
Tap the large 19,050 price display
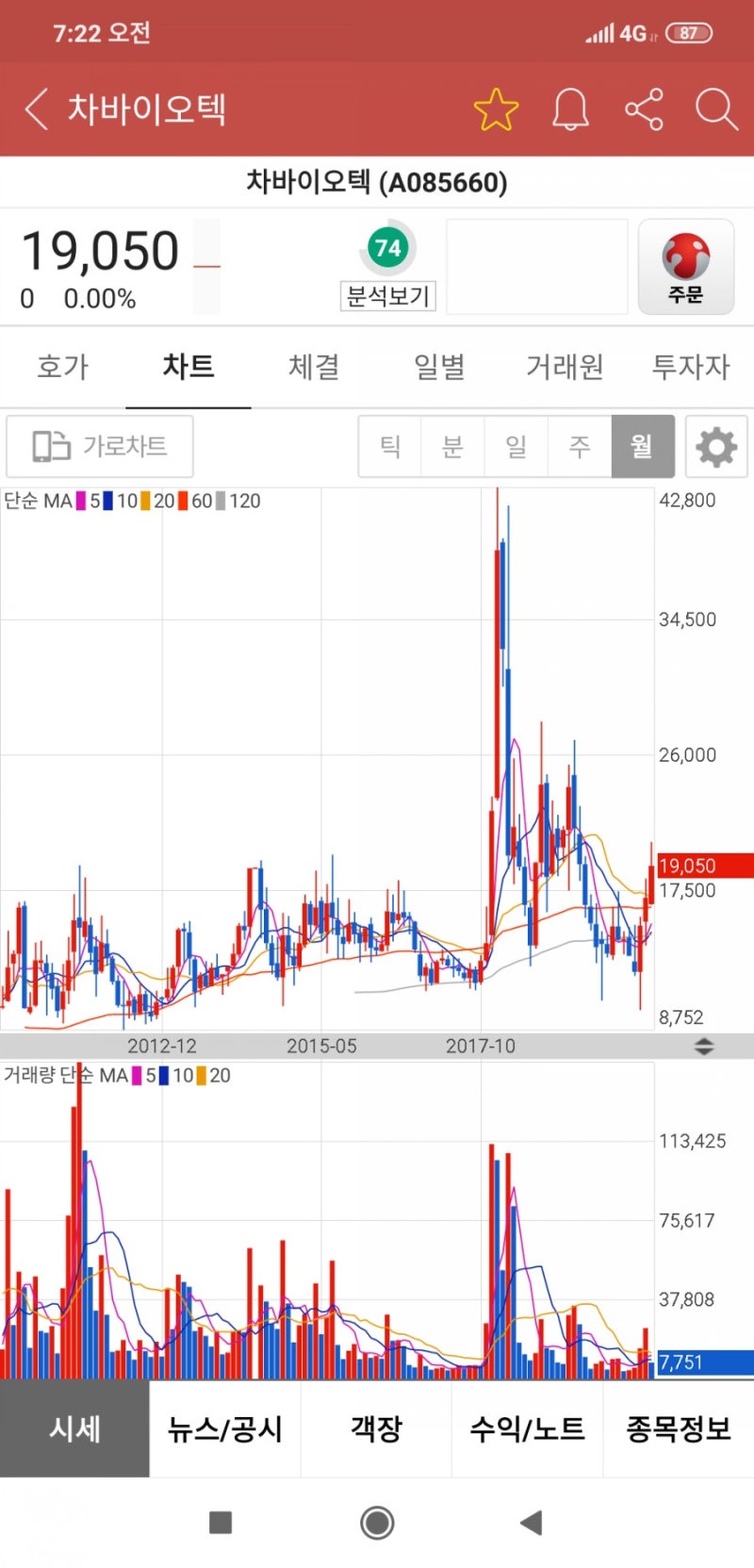(x=100, y=251)
